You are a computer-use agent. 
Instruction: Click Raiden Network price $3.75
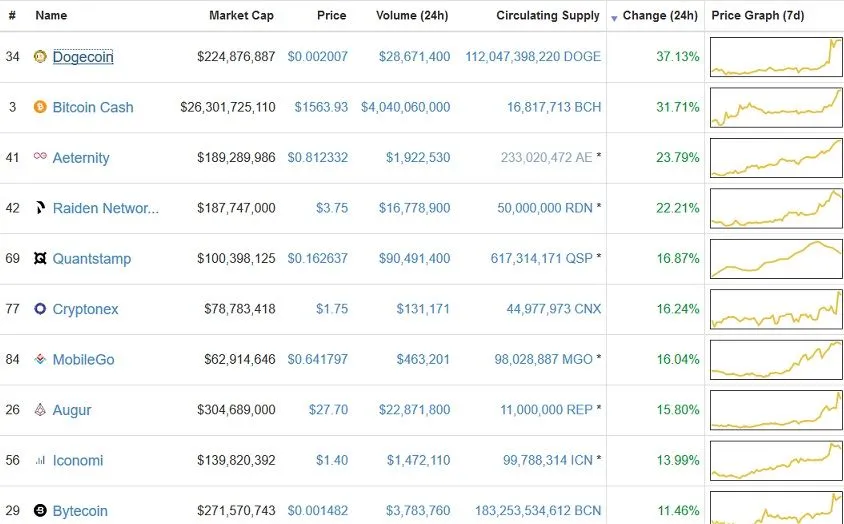click(x=332, y=208)
